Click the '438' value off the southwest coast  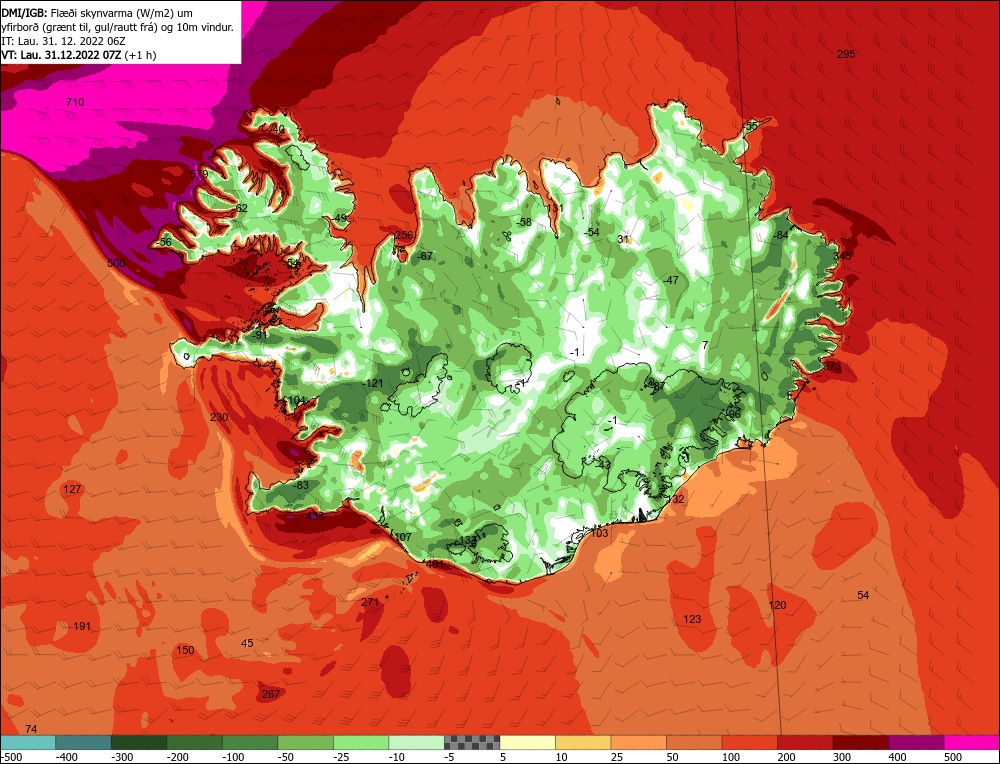(315, 515)
